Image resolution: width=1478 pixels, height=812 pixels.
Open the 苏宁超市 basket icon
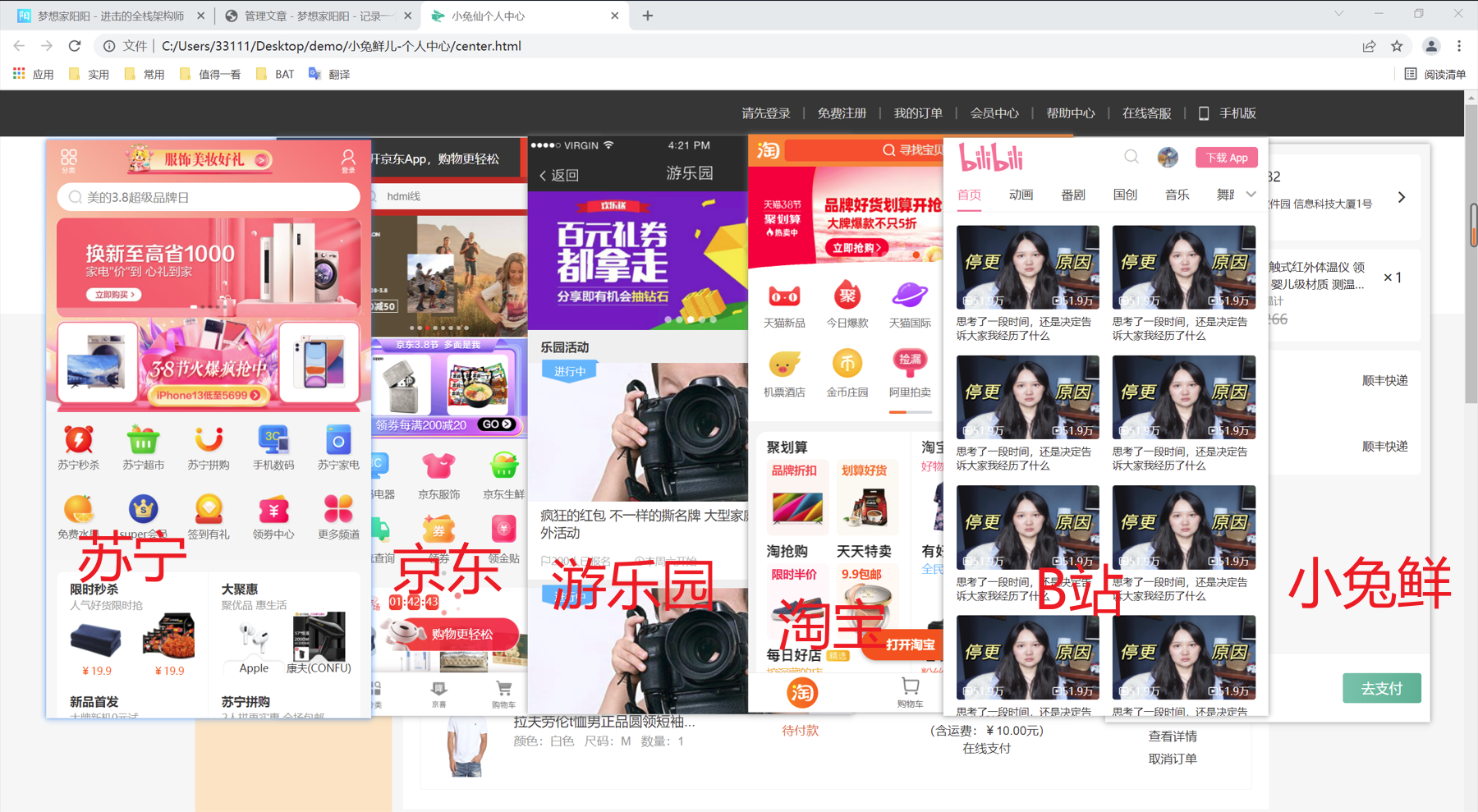click(143, 440)
